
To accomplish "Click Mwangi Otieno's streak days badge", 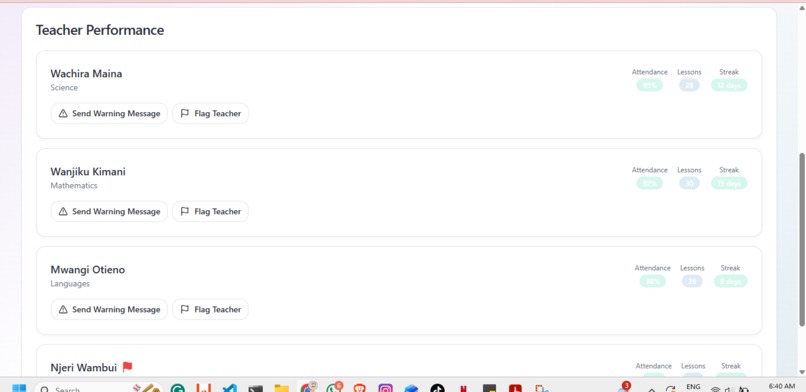I will pos(730,281).
